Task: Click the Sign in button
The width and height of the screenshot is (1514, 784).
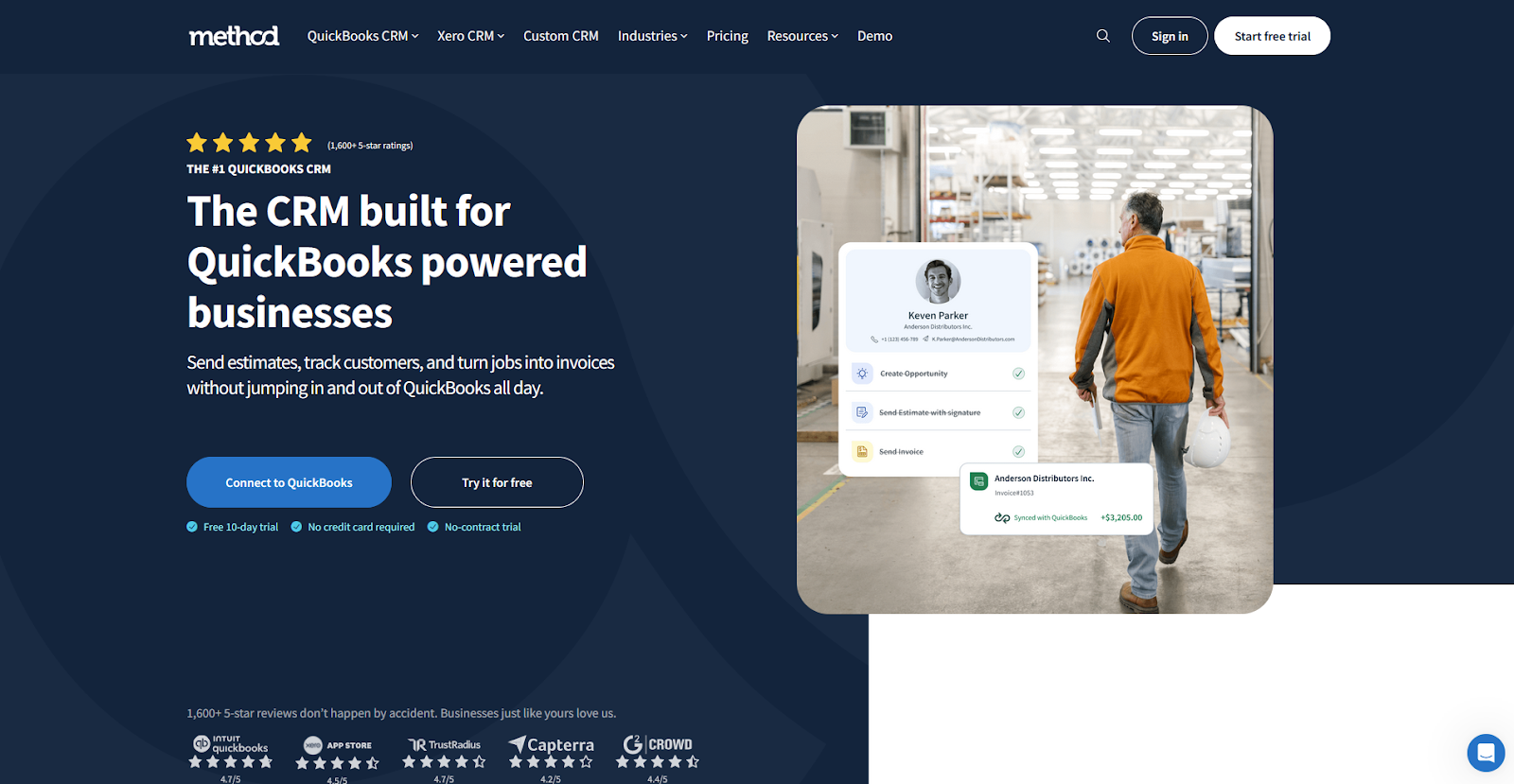Action: click(1170, 36)
